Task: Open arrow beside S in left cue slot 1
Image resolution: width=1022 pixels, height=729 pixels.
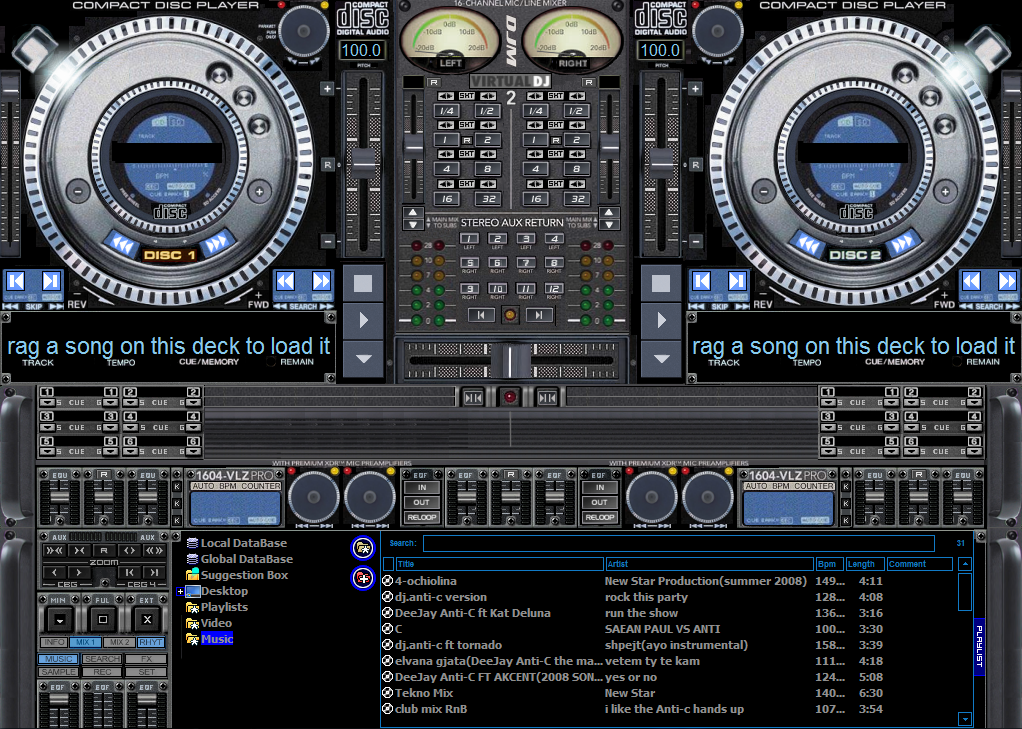Action: point(48,403)
